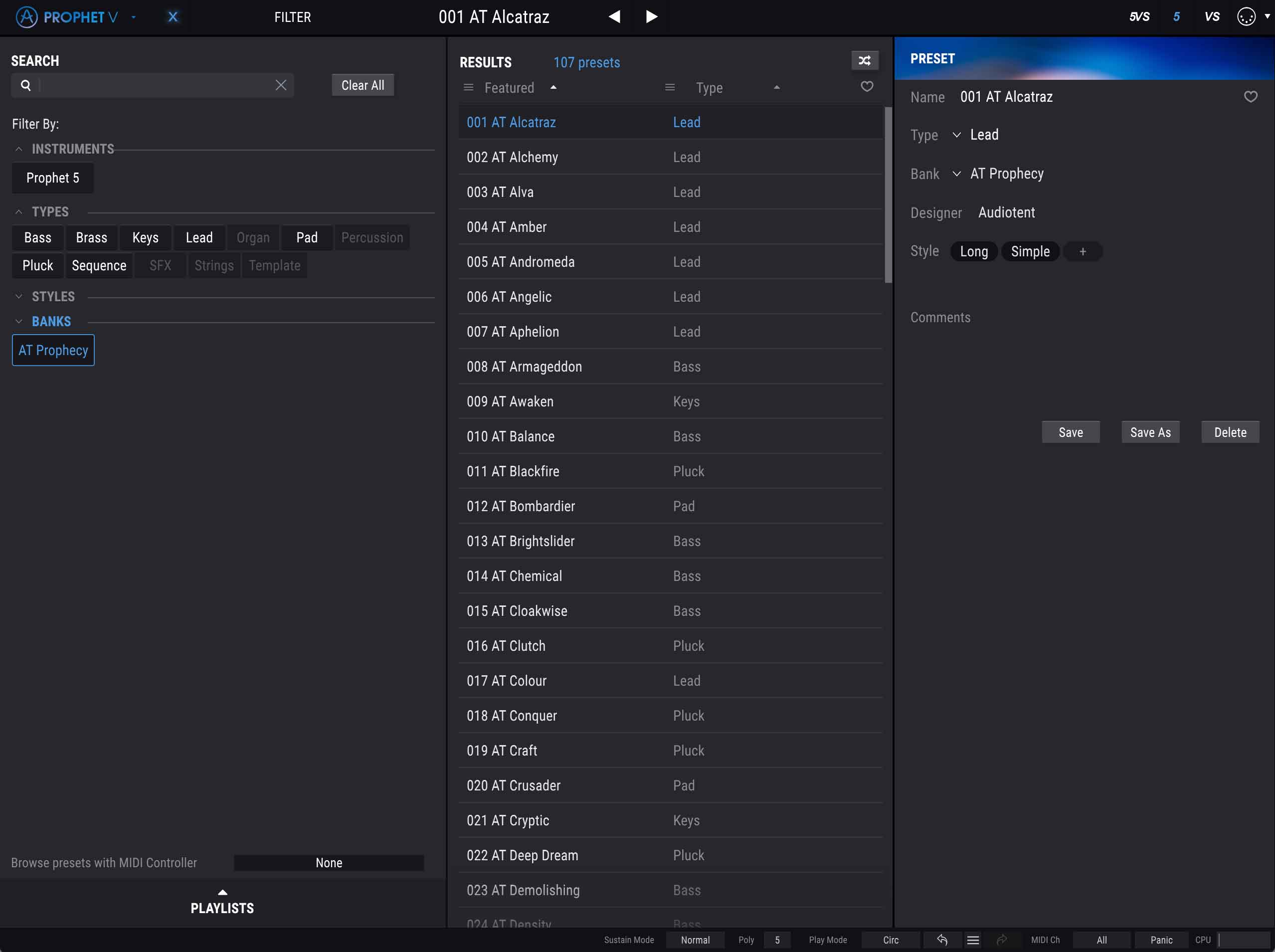The image size is (1275, 952).
Task: Expand the STYLES filter section
Action: 52,297
